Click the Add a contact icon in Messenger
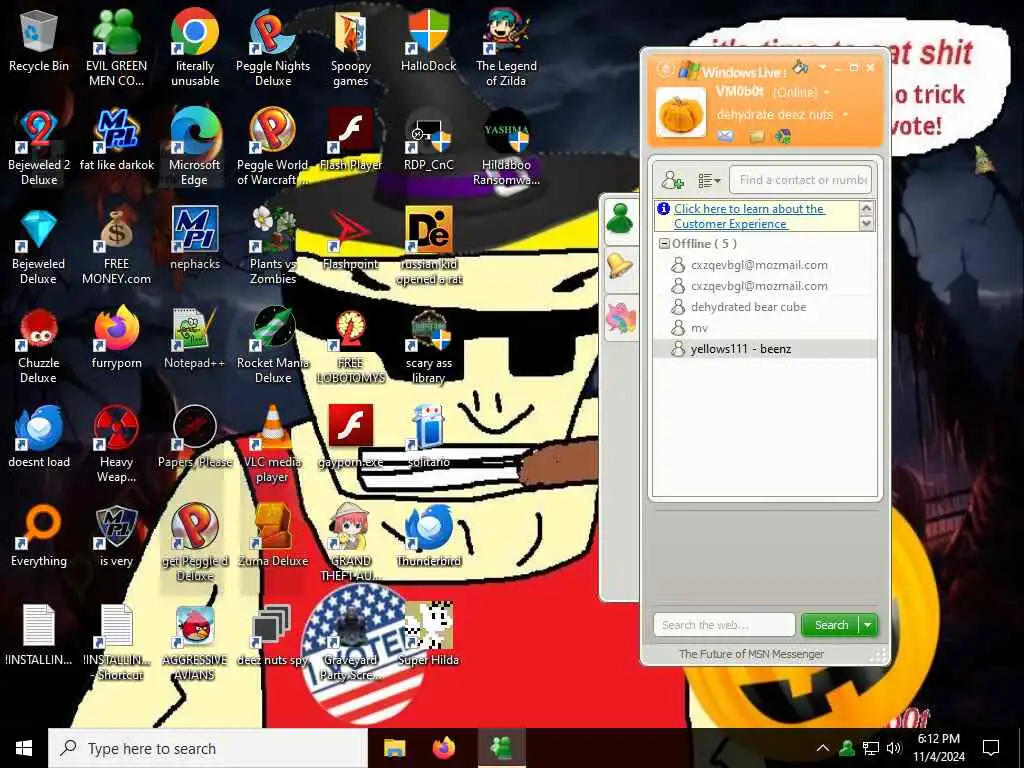 click(x=672, y=180)
